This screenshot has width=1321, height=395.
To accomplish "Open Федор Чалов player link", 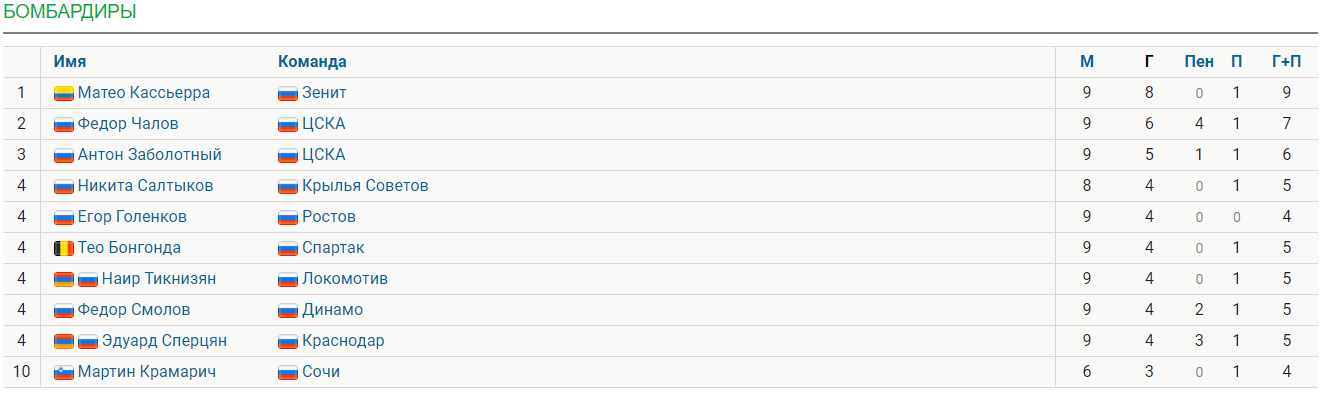I will tap(128, 124).
